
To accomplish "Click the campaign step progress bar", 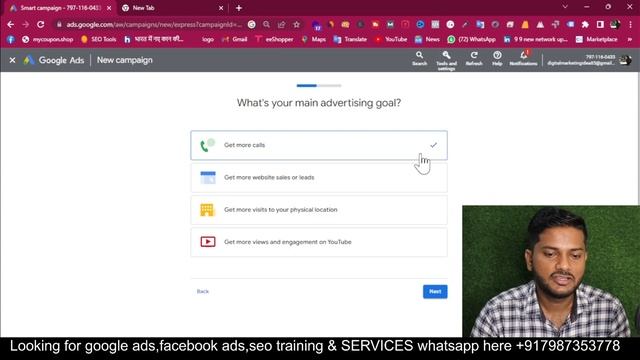I will (x=319, y=86).
